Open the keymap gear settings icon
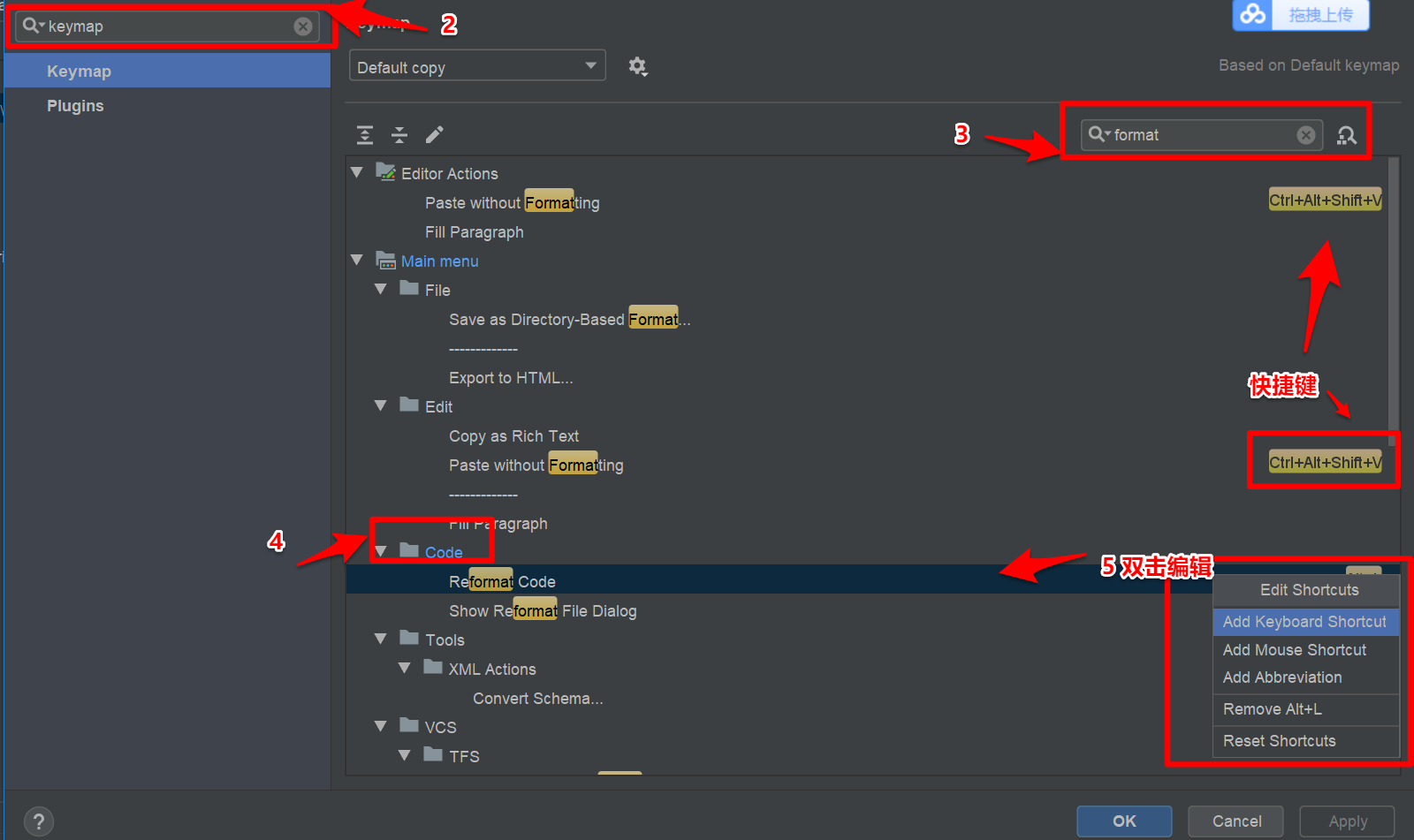Screen dimensions: 1414x840 pyautogui.click(x=637, y=66)
